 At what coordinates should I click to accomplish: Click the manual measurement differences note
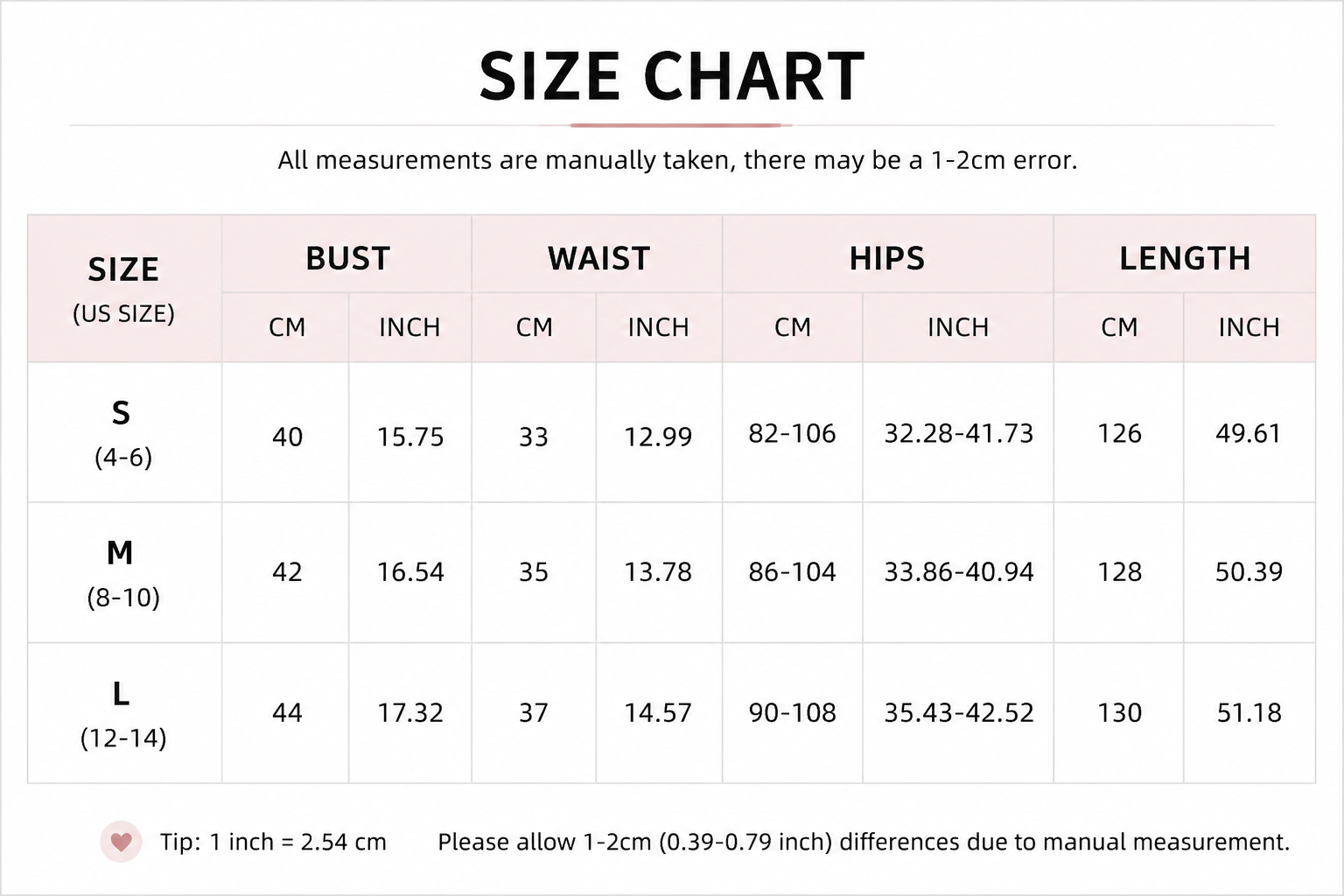pos(864,842)
